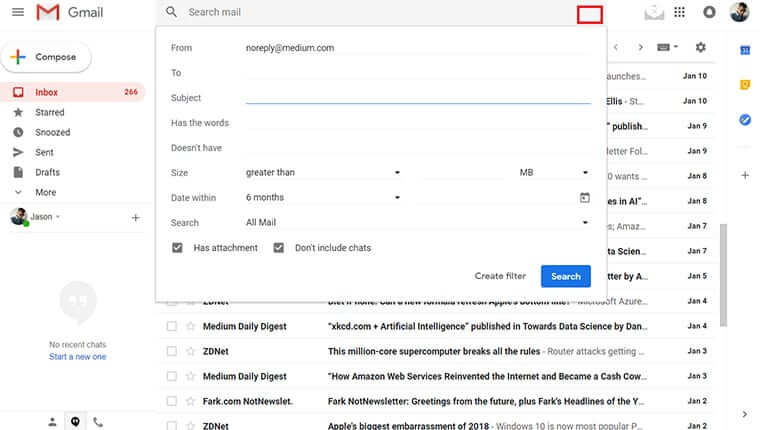
Task: Click the To input field
Action: click(418, 73)
